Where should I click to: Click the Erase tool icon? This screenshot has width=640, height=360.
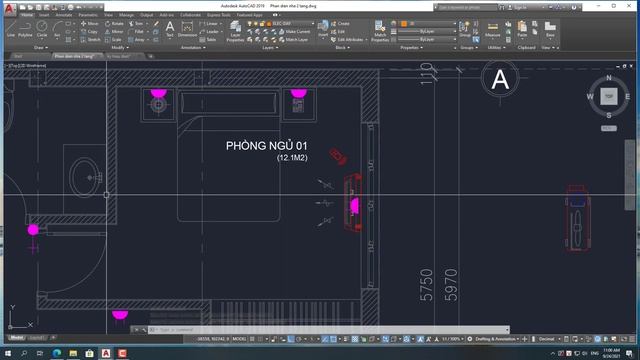(x=156, y=24)
